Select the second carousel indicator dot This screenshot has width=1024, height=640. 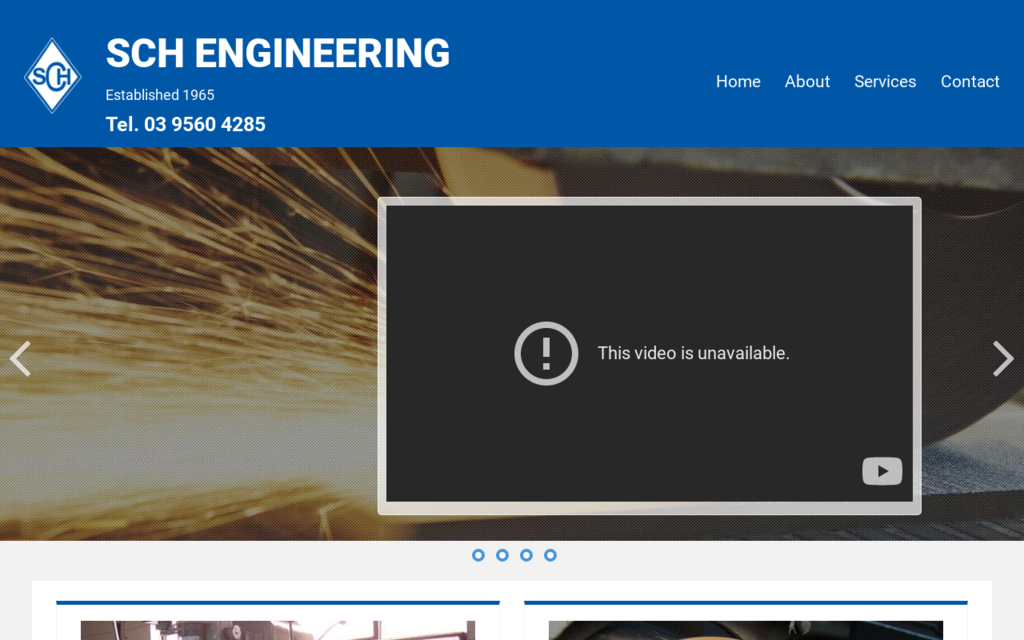[502, 555]
